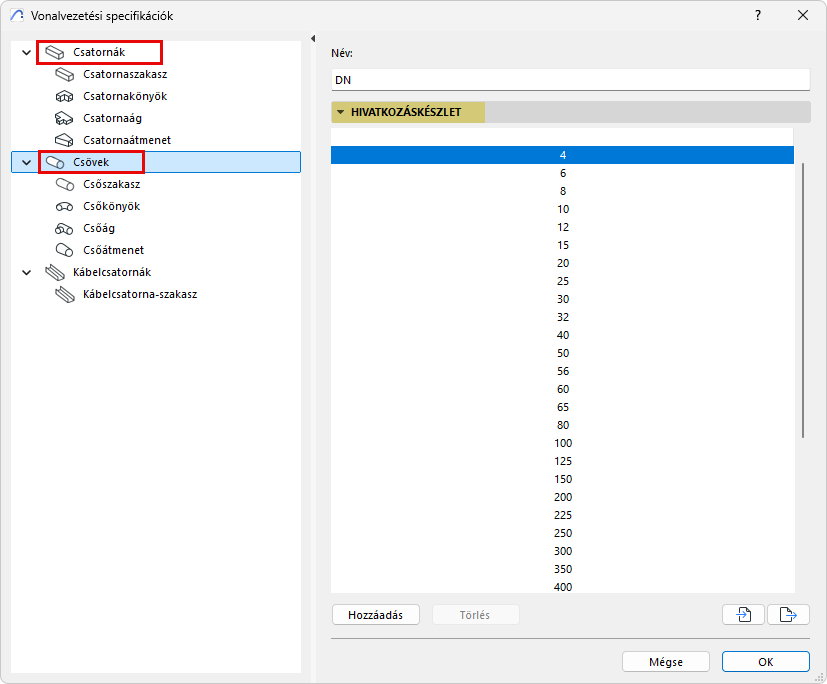
Task: Collapse the HIVATKOZÁSKÉSZLET section
Action: point(340,112)
